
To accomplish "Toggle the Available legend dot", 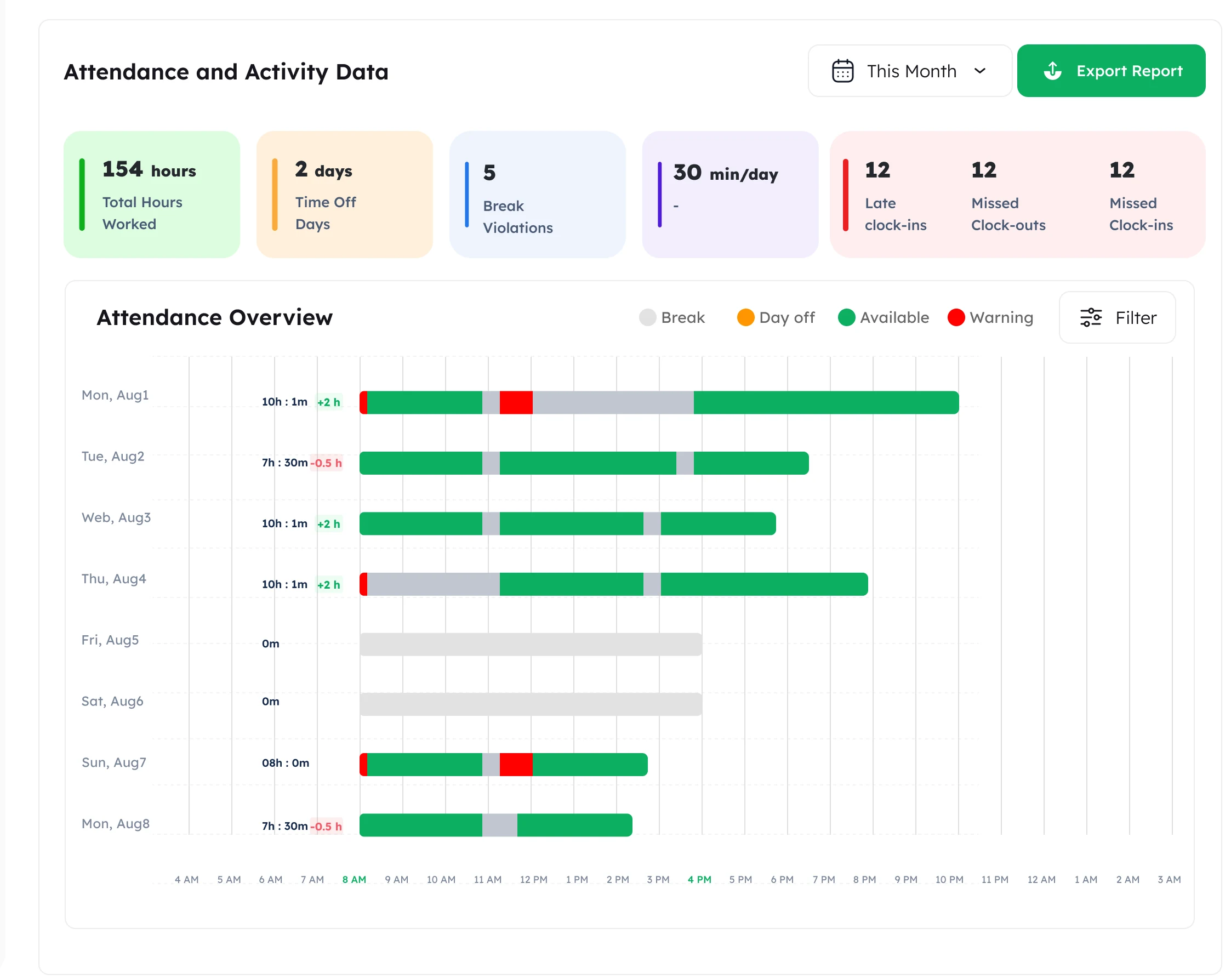I will (x=846, y=317).
